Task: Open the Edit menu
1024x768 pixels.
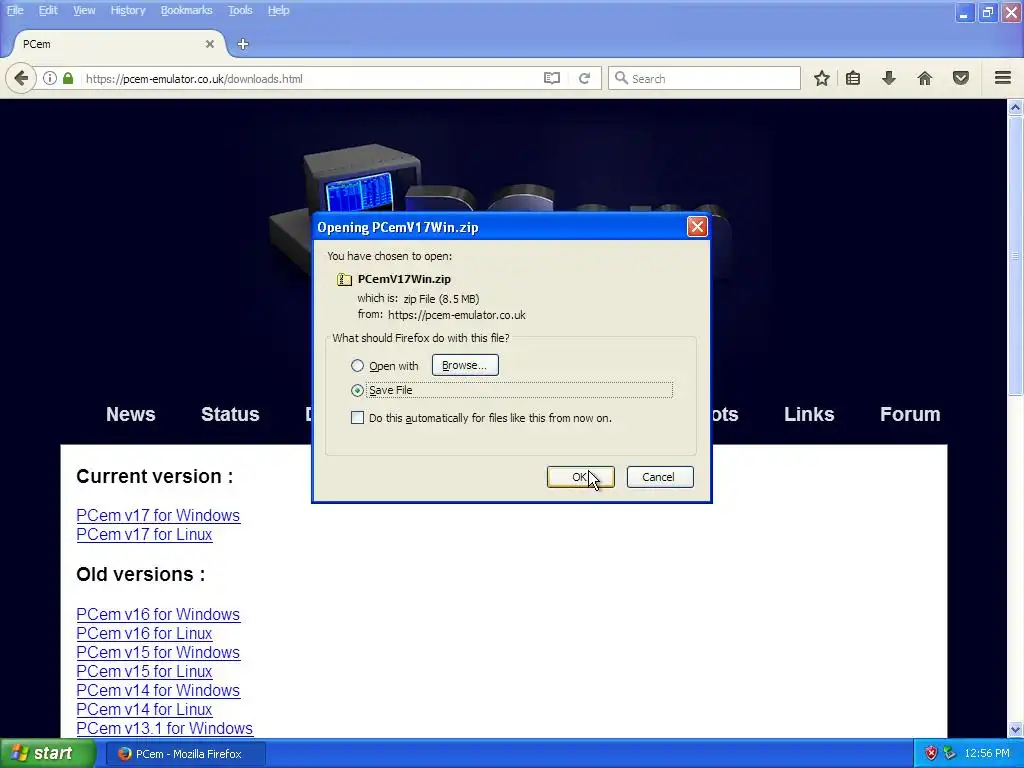Action: (48, 10)
